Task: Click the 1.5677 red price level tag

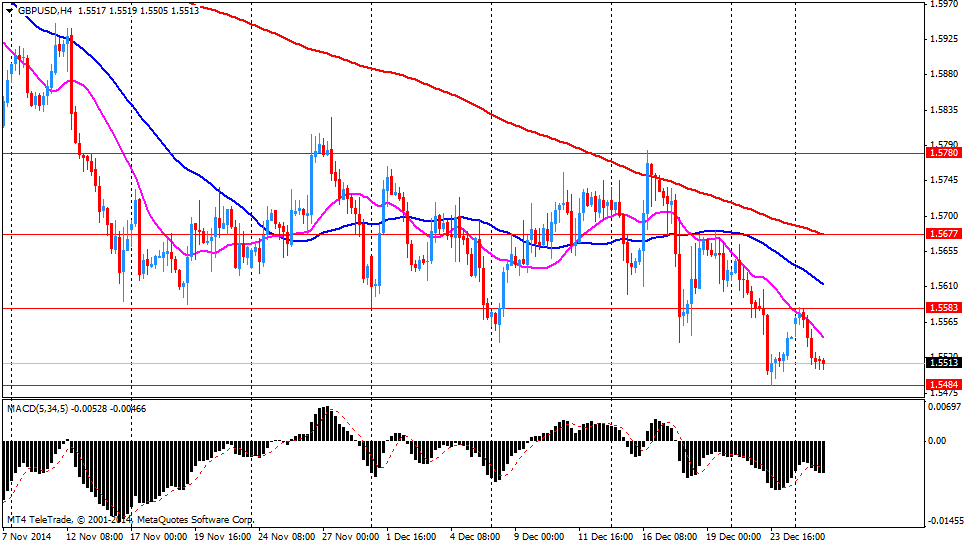Action: tap(943, 234)
